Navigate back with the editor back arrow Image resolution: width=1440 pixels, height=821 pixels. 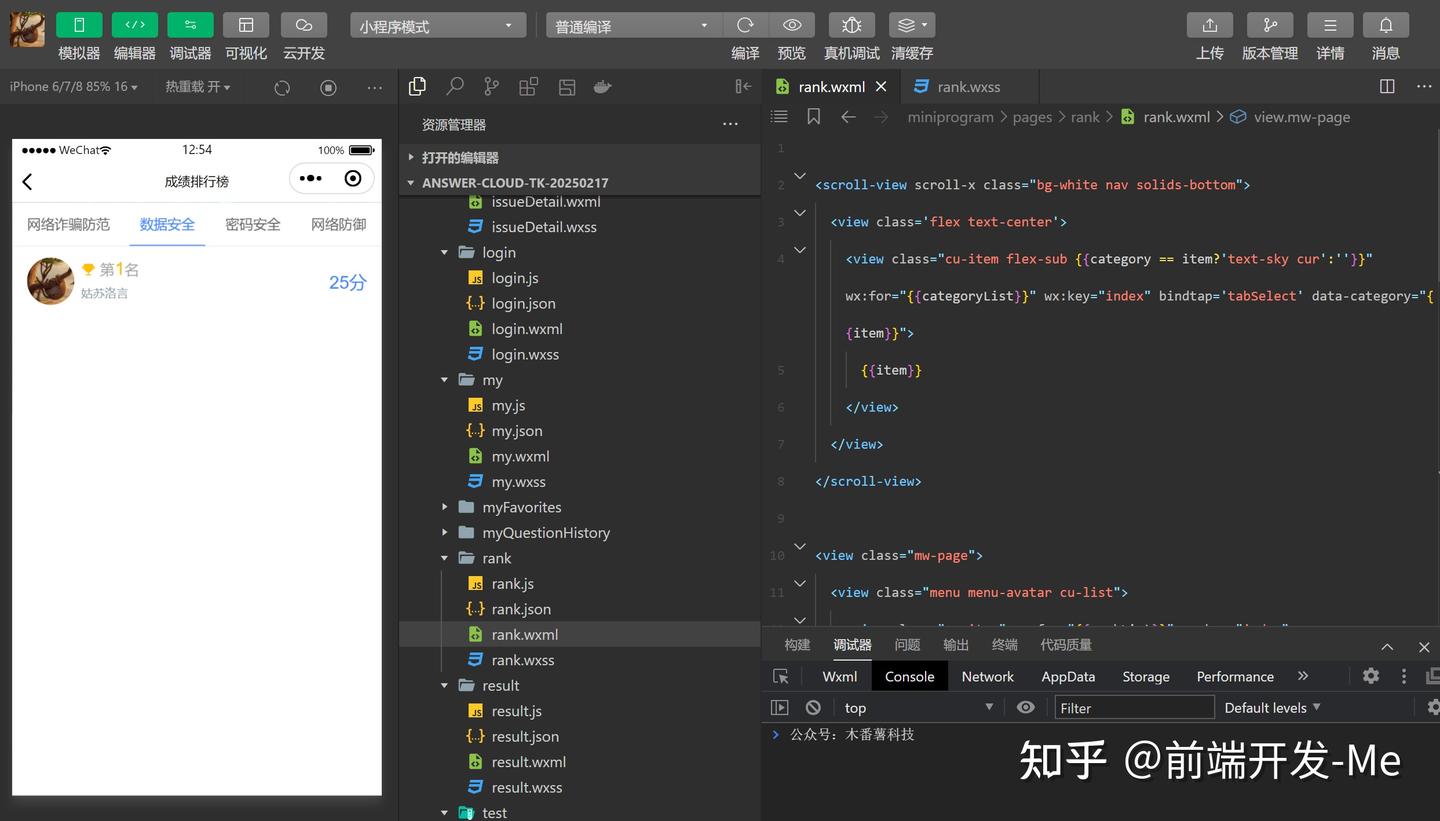(x=848, y=117)
